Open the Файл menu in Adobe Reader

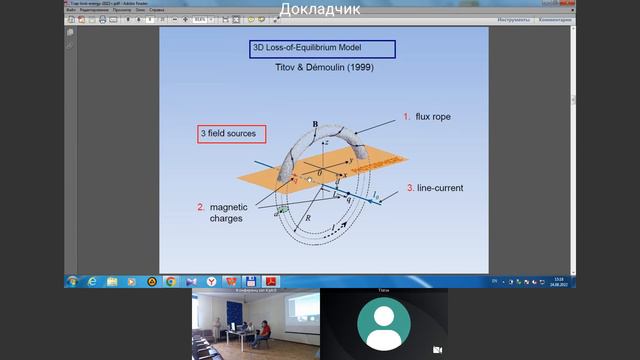coord(71,10)
